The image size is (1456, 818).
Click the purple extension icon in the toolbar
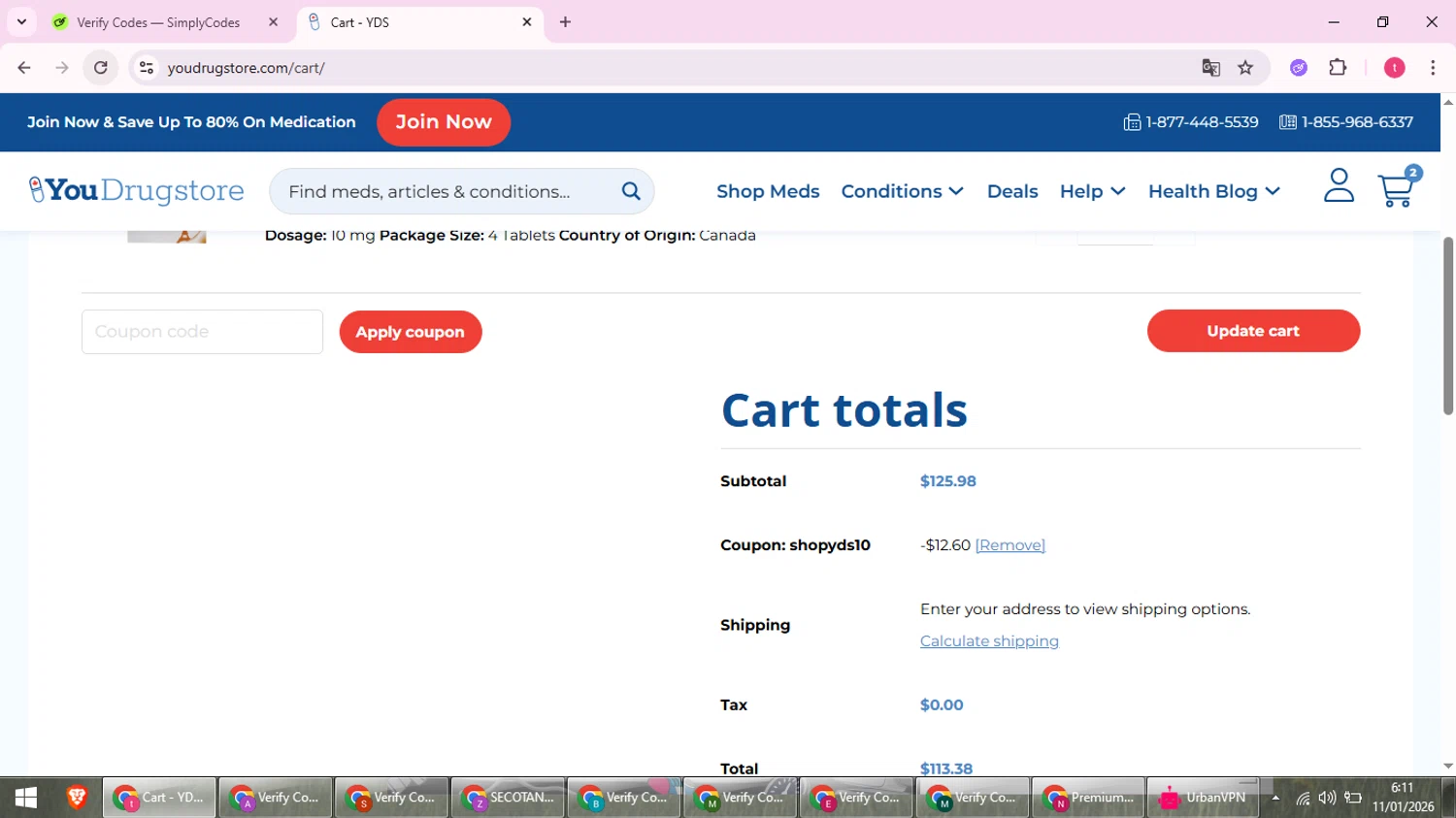pos(1299,68)
